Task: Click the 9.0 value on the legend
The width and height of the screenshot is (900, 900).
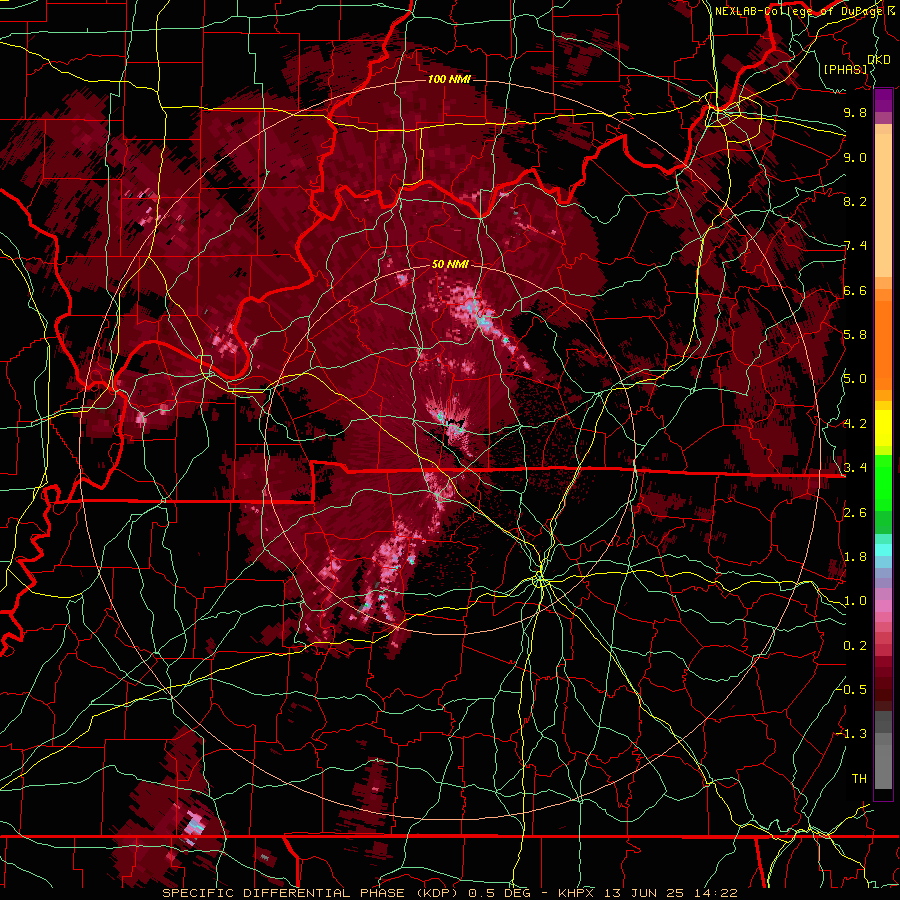Action: click(x=855, y=157)
